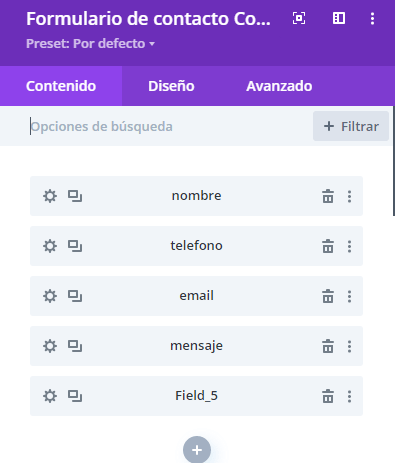Expand the Preset: Por defecto dropdown
Screen dimensions: 395x463
pyautogui.click(x=91, y=44)
